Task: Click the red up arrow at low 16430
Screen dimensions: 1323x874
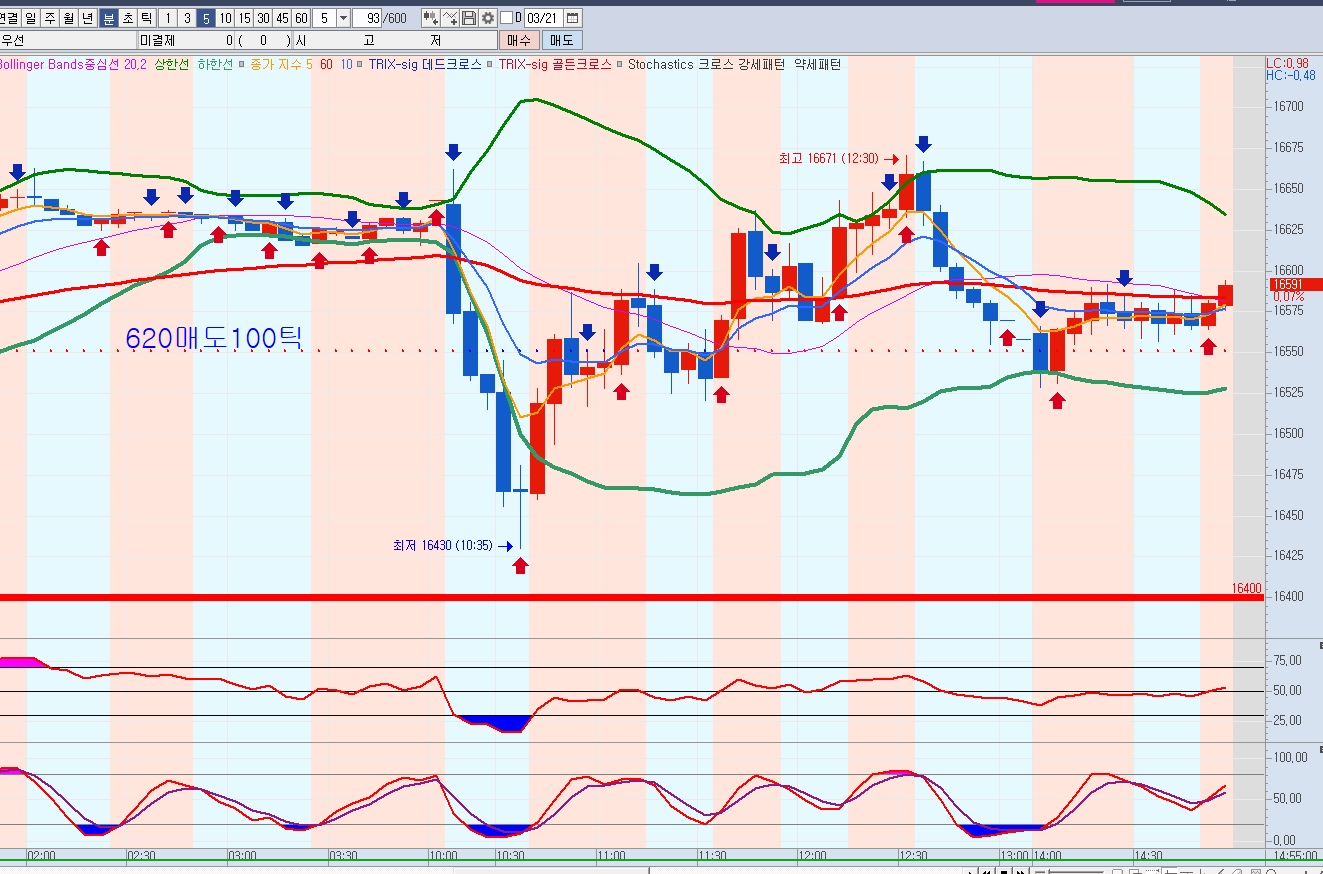Action: (x=520, y=565)
